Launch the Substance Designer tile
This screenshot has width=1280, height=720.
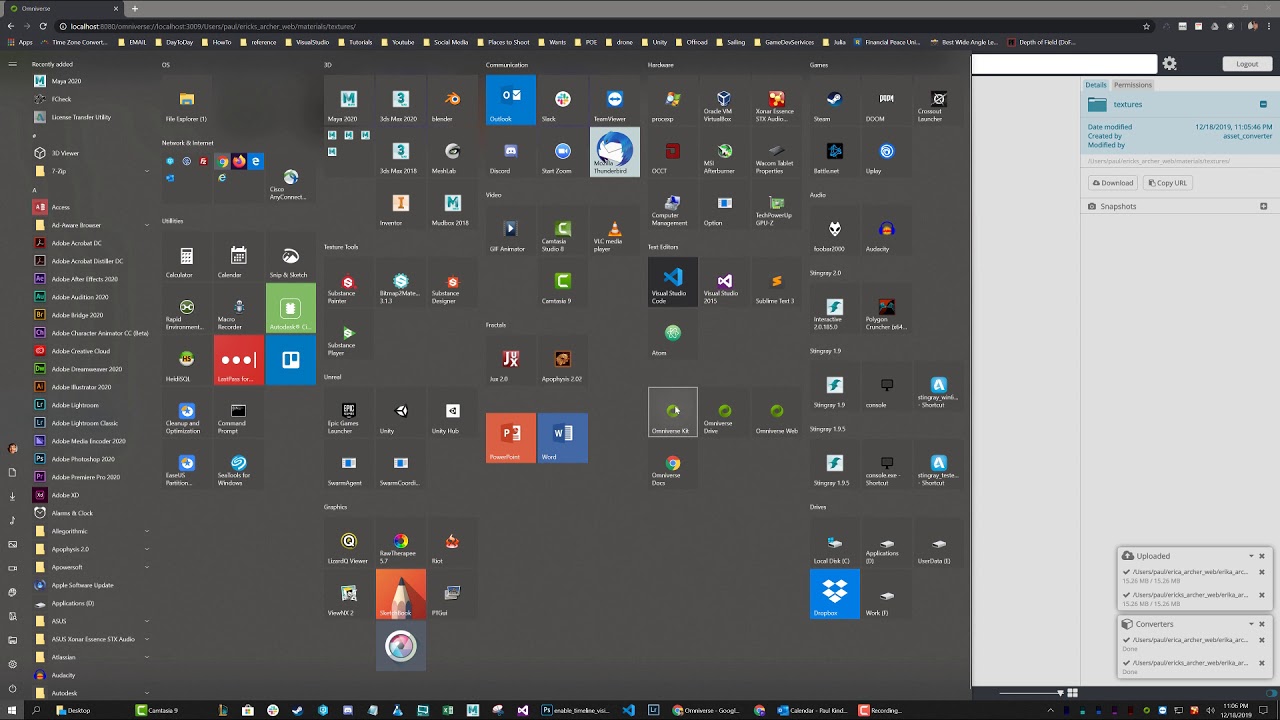click(452, 282)
